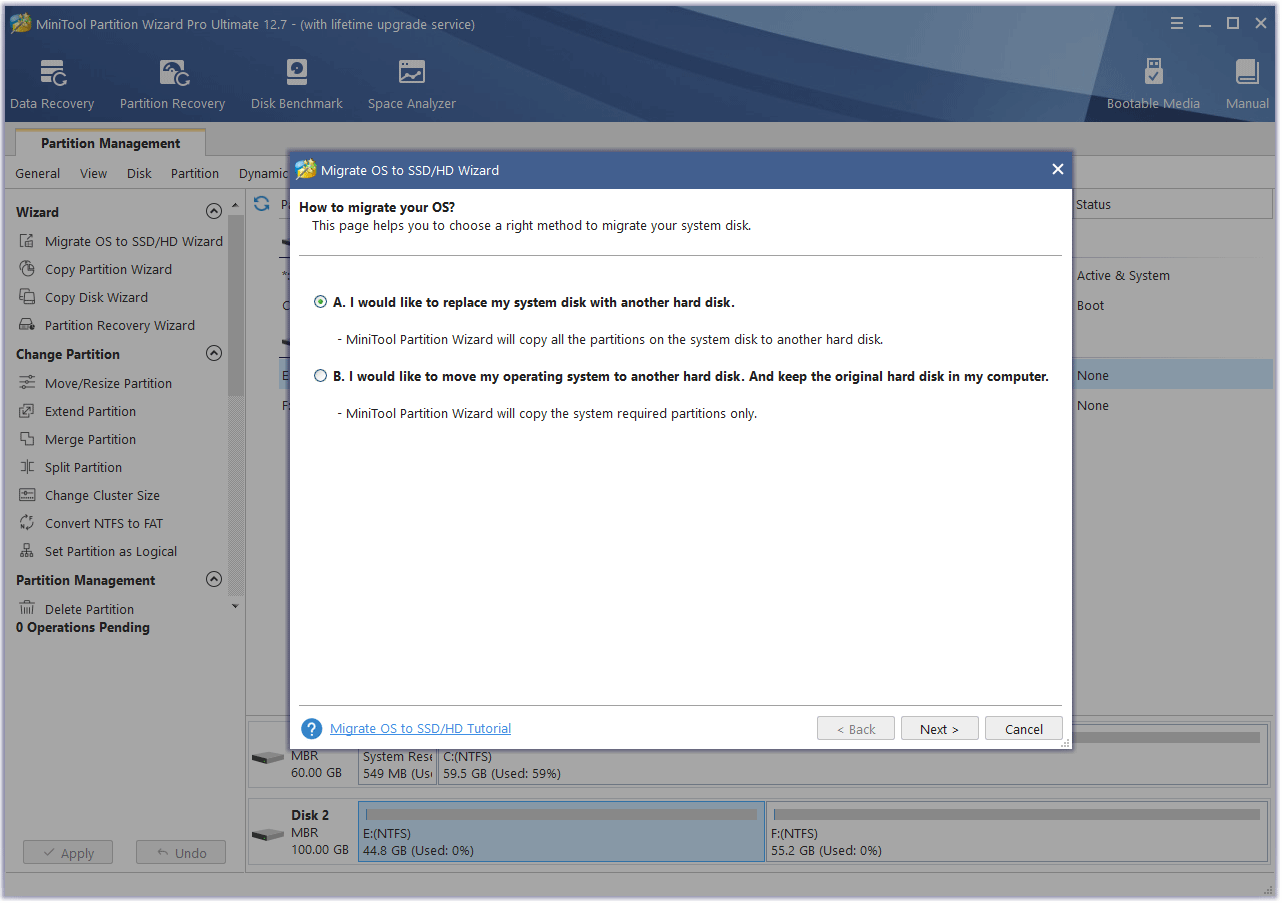Screen dimensions: 1282x903
Task: Click the Undo button
Action: [181, 853]
